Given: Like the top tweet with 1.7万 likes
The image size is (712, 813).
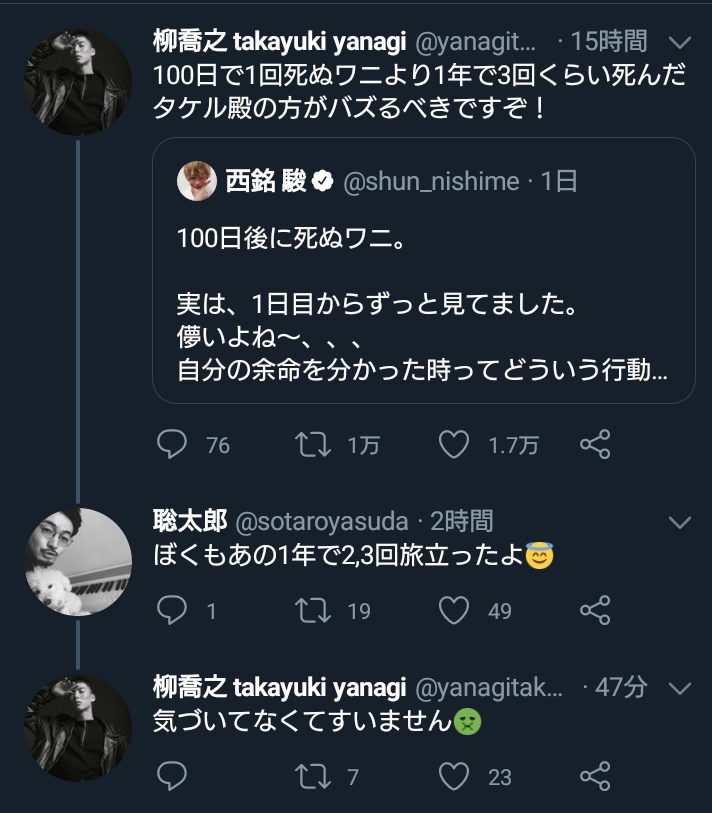Looking at the screenshot, I should click(x=455, y=444).
